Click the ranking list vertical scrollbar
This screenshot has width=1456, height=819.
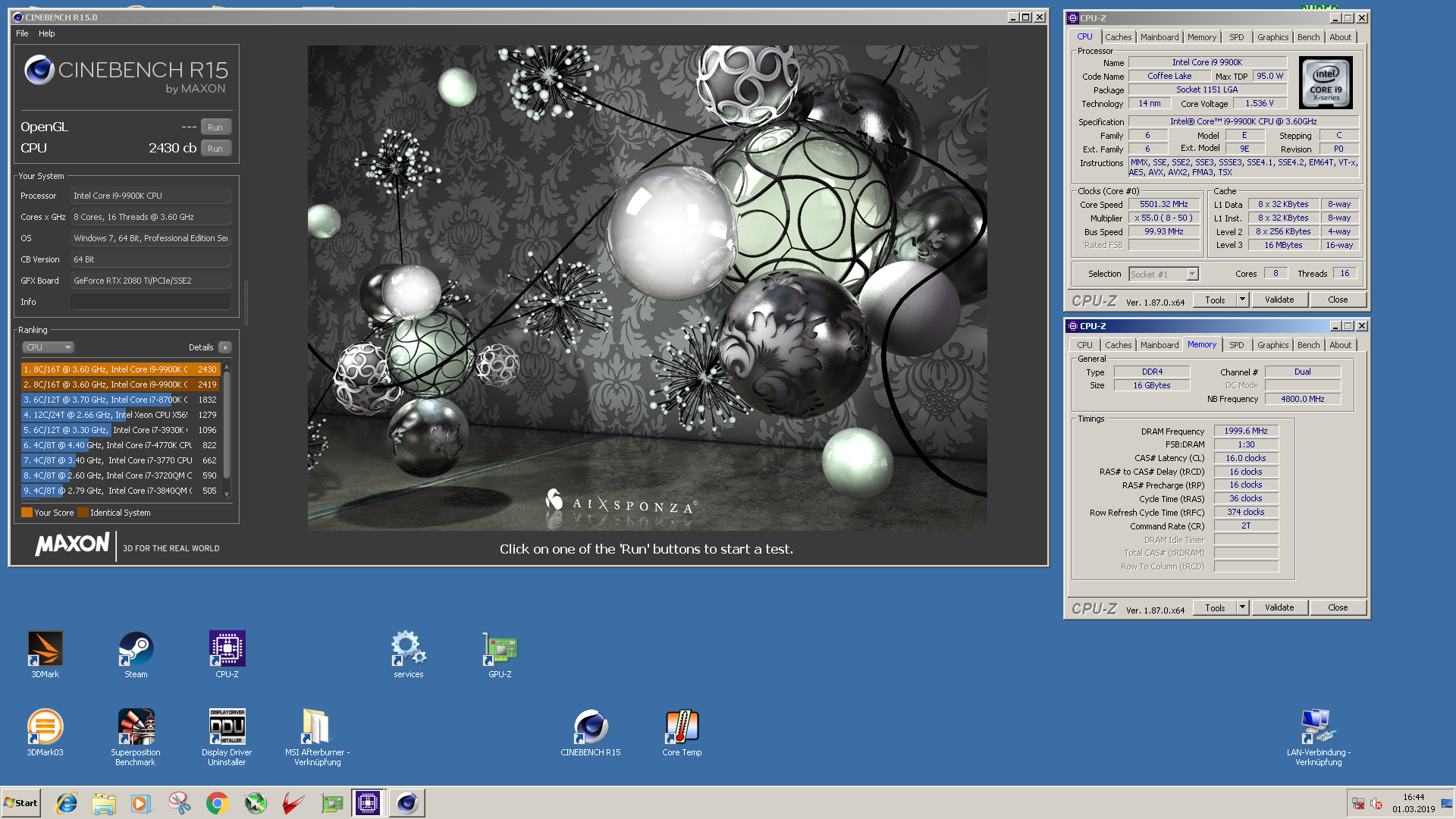coord(226,430)
